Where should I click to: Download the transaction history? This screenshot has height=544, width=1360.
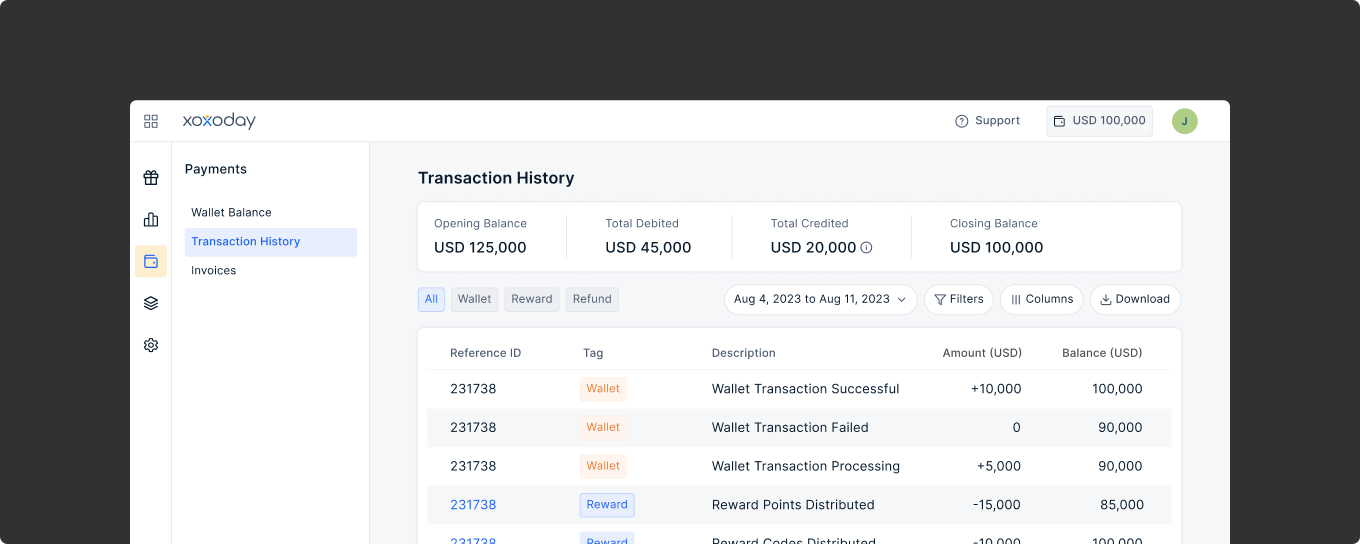1135,299
